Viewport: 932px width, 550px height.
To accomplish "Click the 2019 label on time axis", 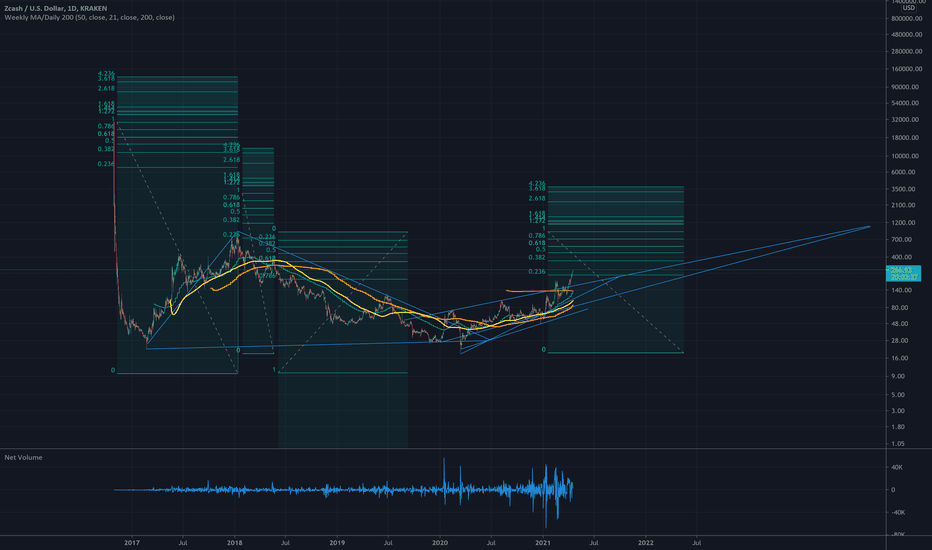I will pos(337,543).
